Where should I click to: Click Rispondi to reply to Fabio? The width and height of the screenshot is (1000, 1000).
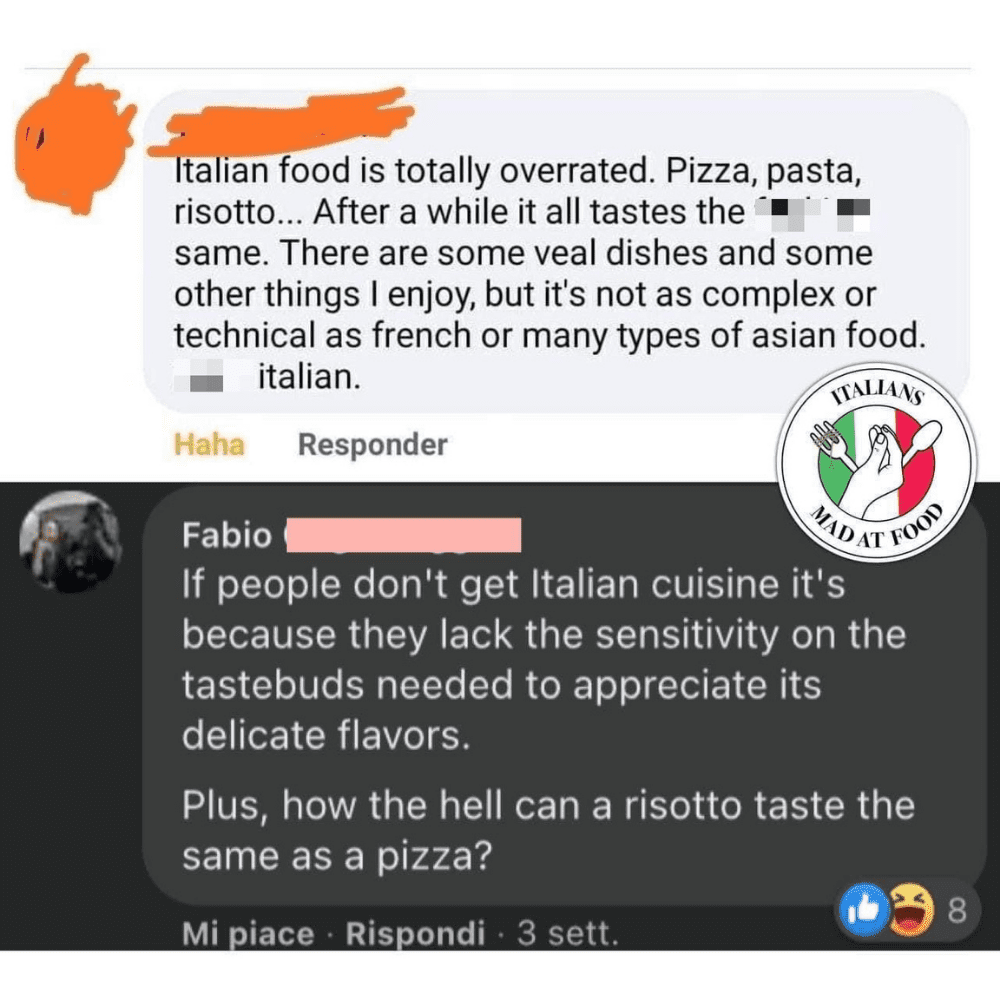[415, 934]
